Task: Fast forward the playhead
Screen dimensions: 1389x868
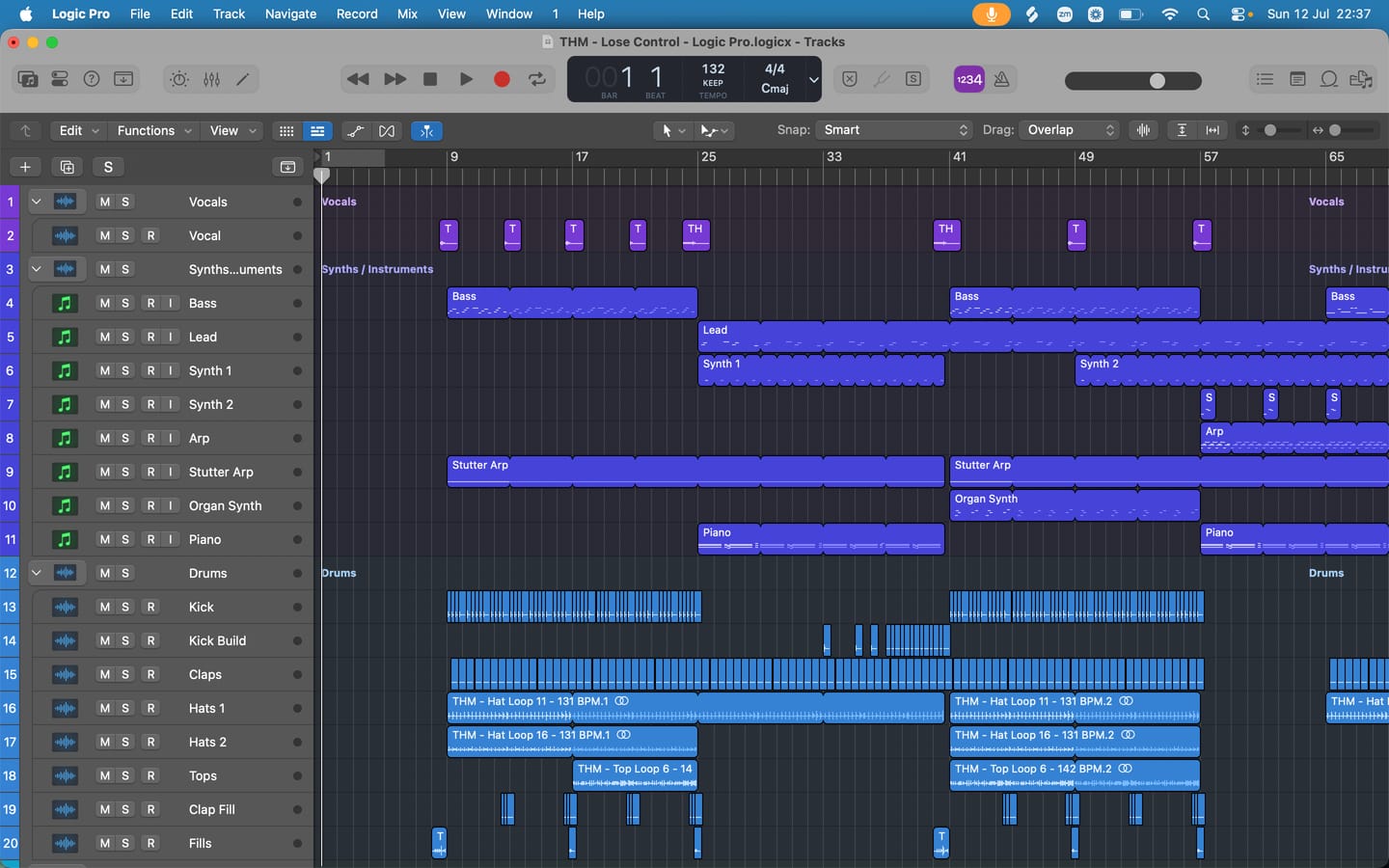Action: [395, 79]
